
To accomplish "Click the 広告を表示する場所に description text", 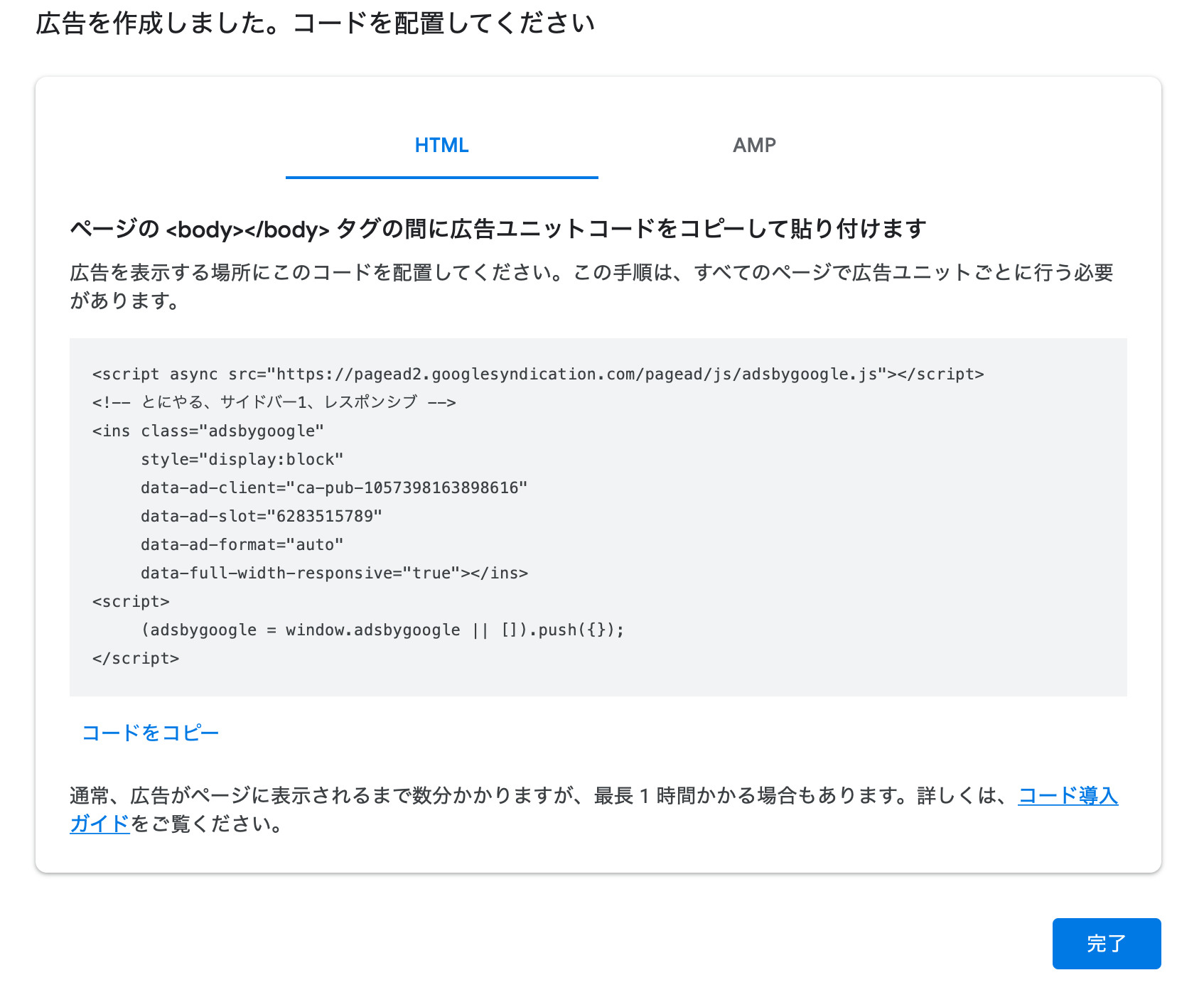I will 591,286.
